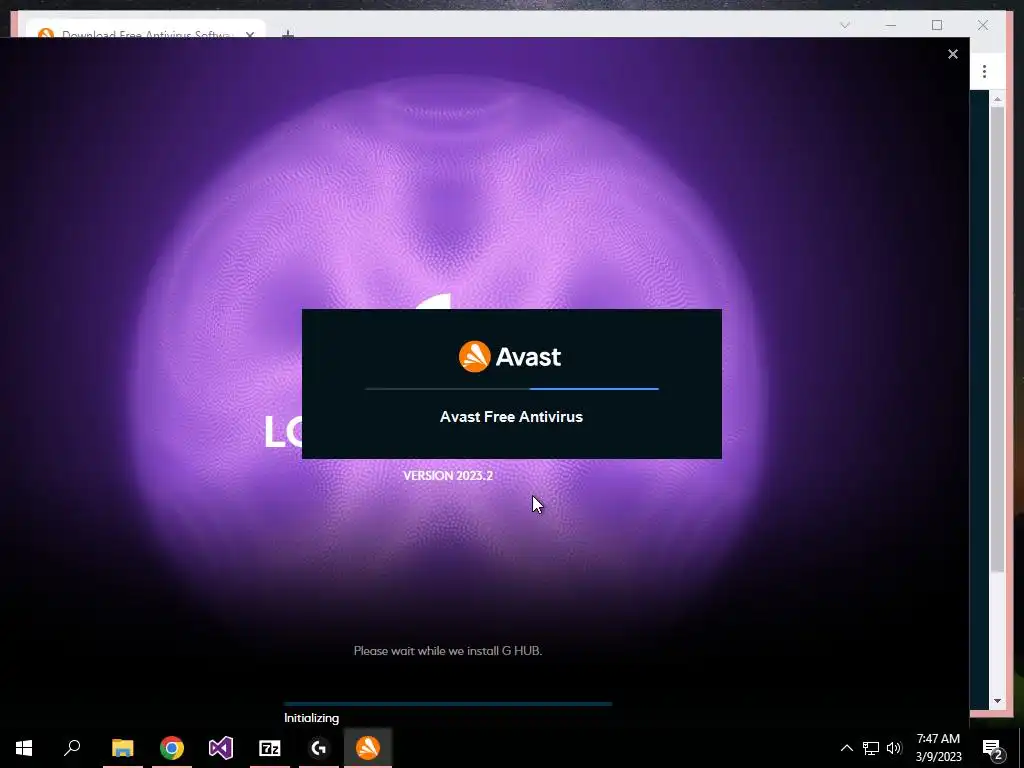The height and width of the screenshot is (768, 1024).
Task: Click the VERSION 2023.2 label
Action: click(x=448, y=475)
